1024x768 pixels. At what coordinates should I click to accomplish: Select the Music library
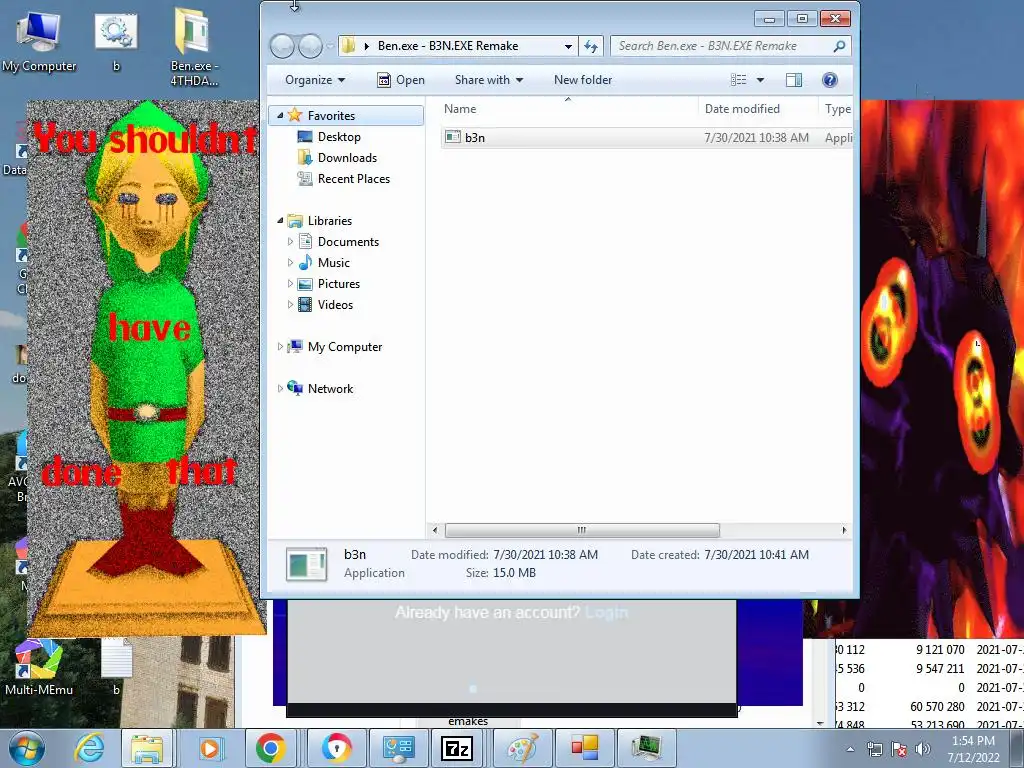334,263
